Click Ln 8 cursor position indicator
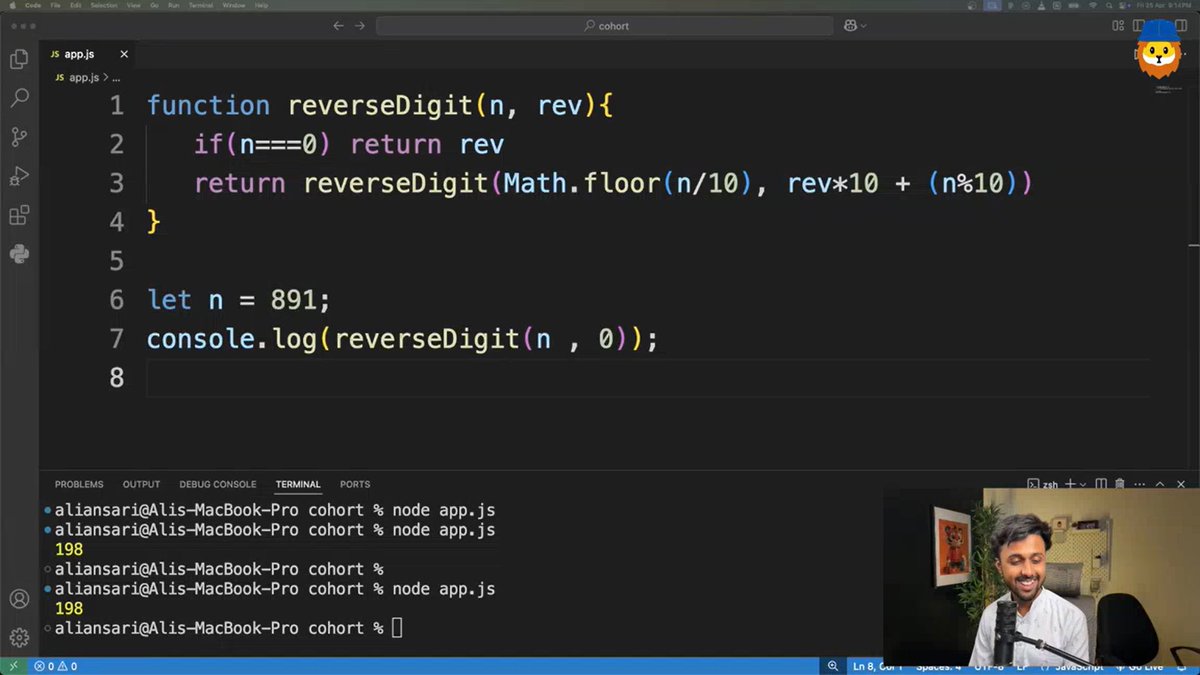This screenshot has height=675, width=1200. [878, 666]
